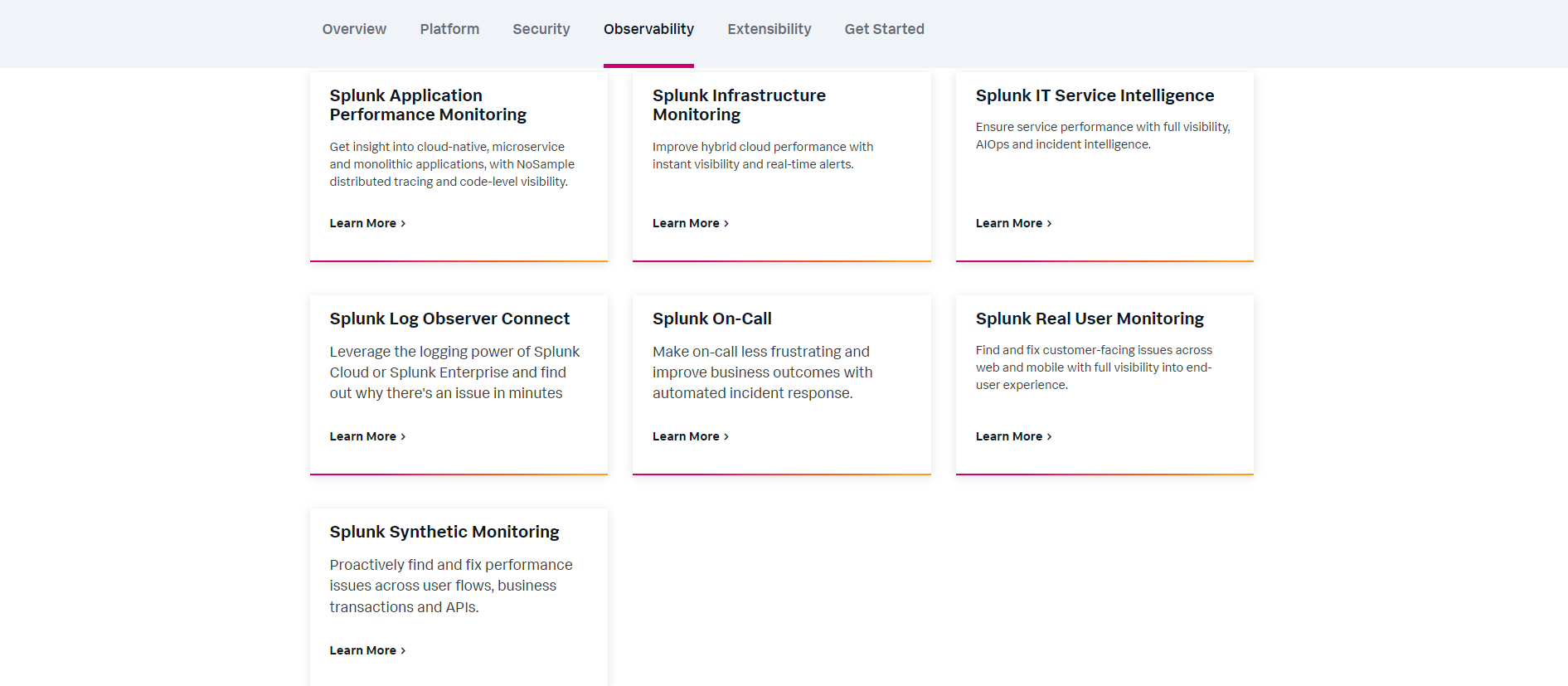Select the Security tab
Viewport: 1568px width, 686px height.
541,29
